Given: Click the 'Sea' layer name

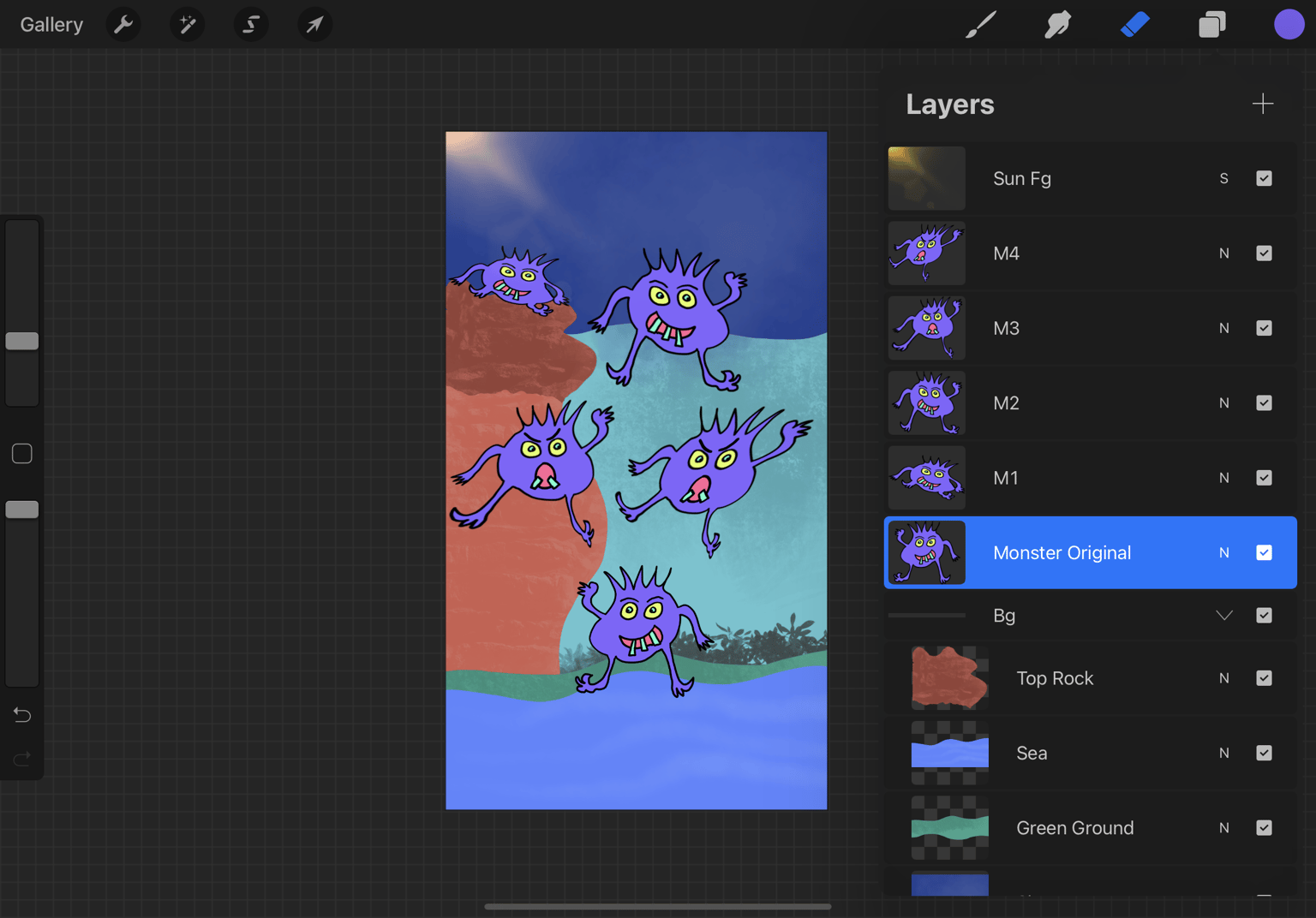Looking at the screenshot, I should (x=1032, y=753).
